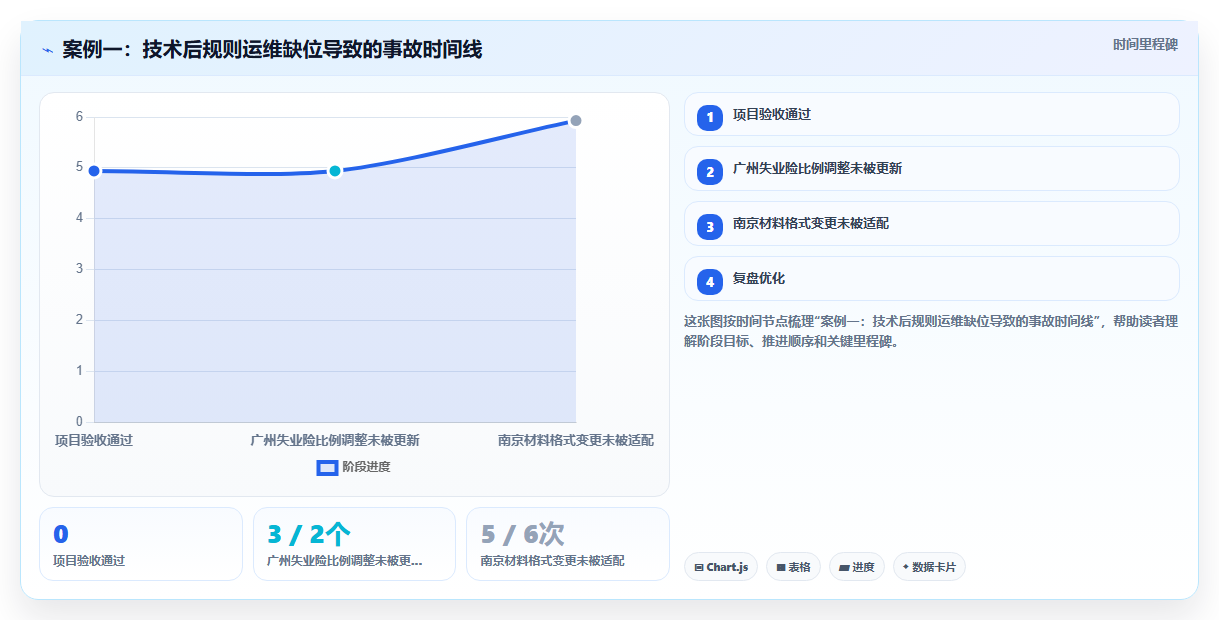Image resolution: width=1219 pixels, height=620 pixels.
Task: Click the y-axis value 6
Action: pyautogui.click(x=79, y=117)
